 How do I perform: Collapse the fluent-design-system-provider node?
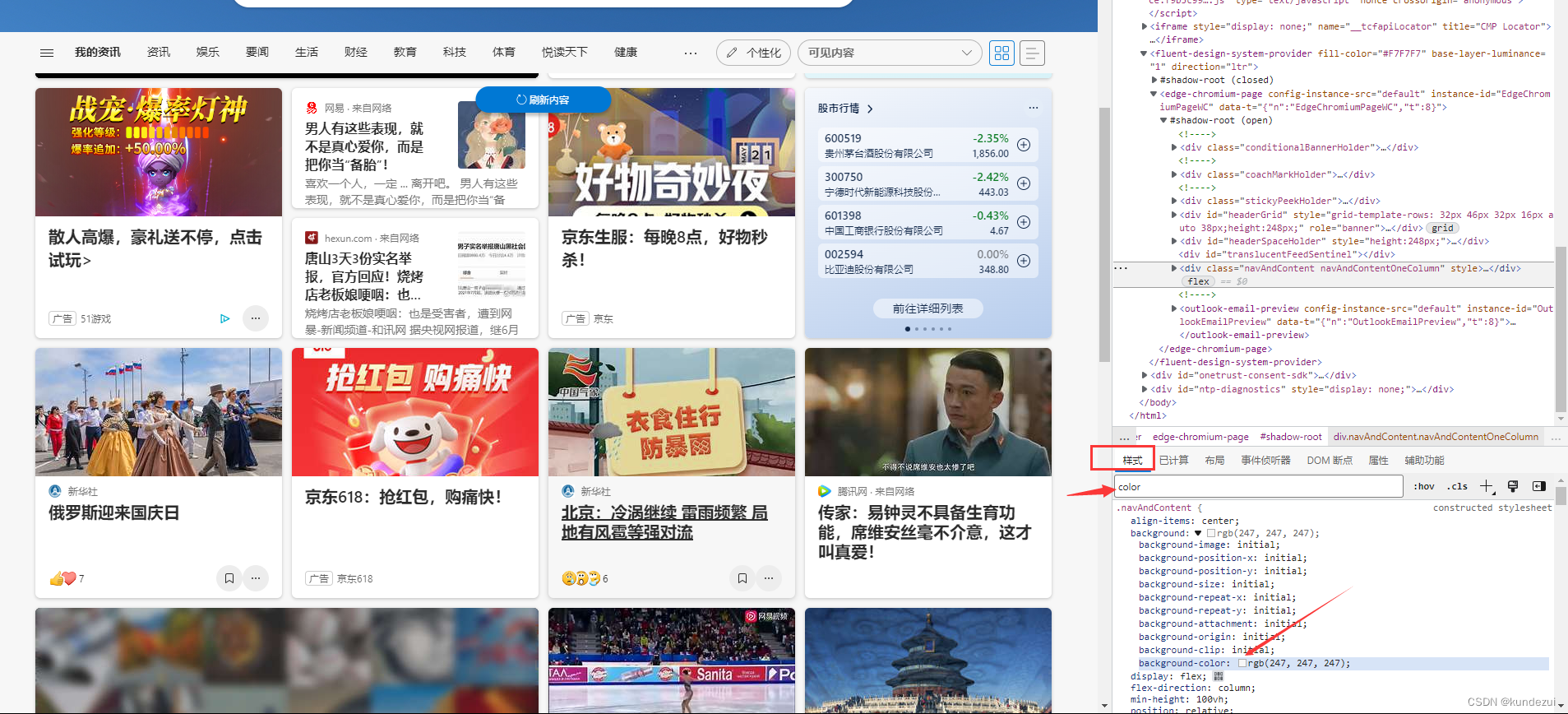tap(1144, 53)
